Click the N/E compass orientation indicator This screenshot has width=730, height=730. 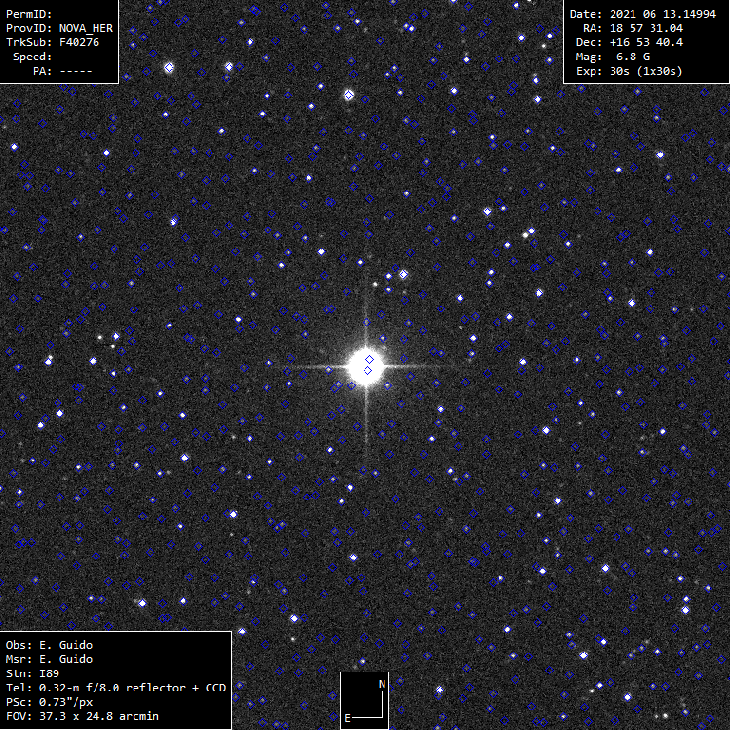[x=365, y=701]
